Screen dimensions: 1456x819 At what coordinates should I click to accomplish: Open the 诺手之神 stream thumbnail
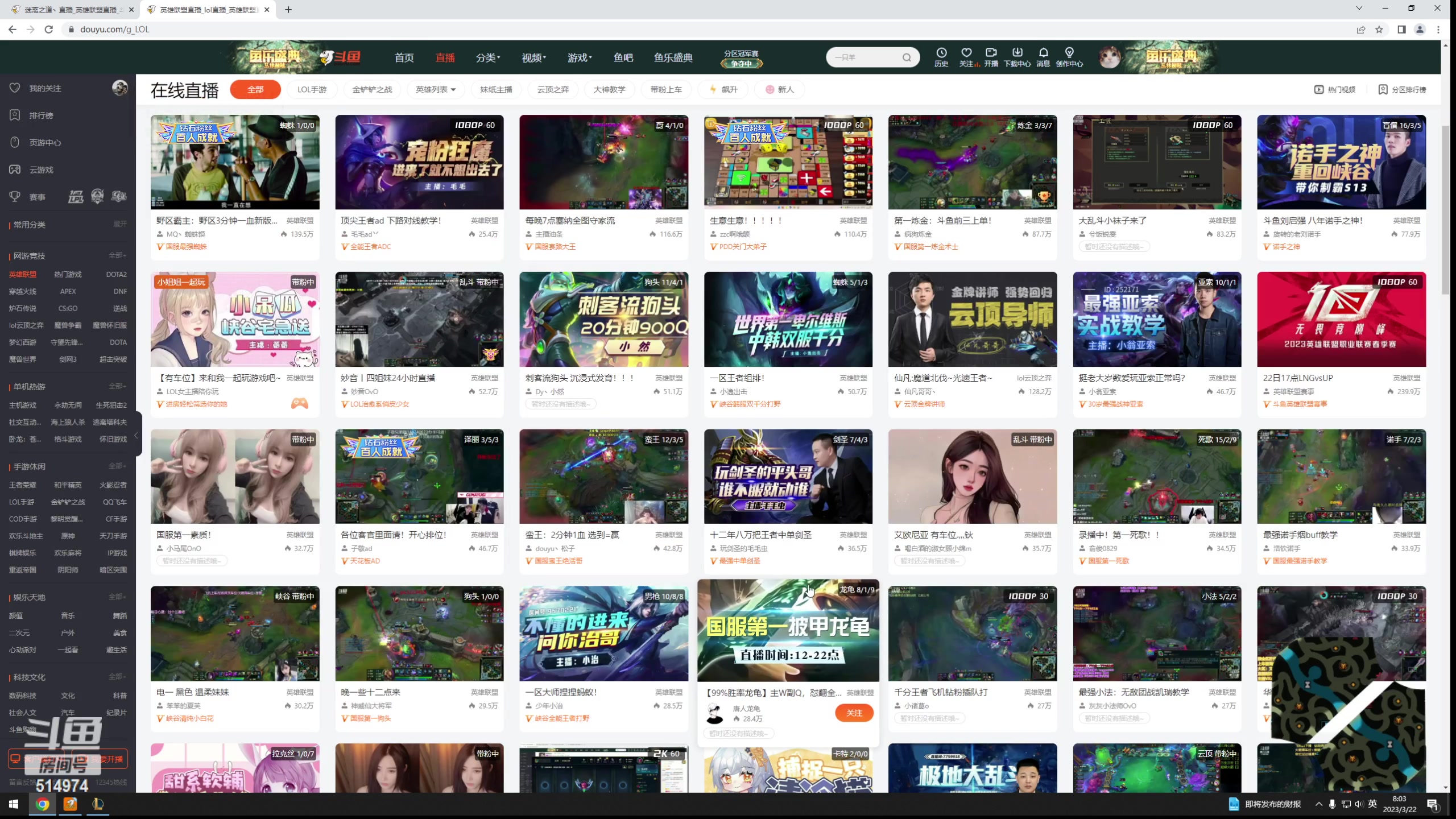coord(1341,163)
